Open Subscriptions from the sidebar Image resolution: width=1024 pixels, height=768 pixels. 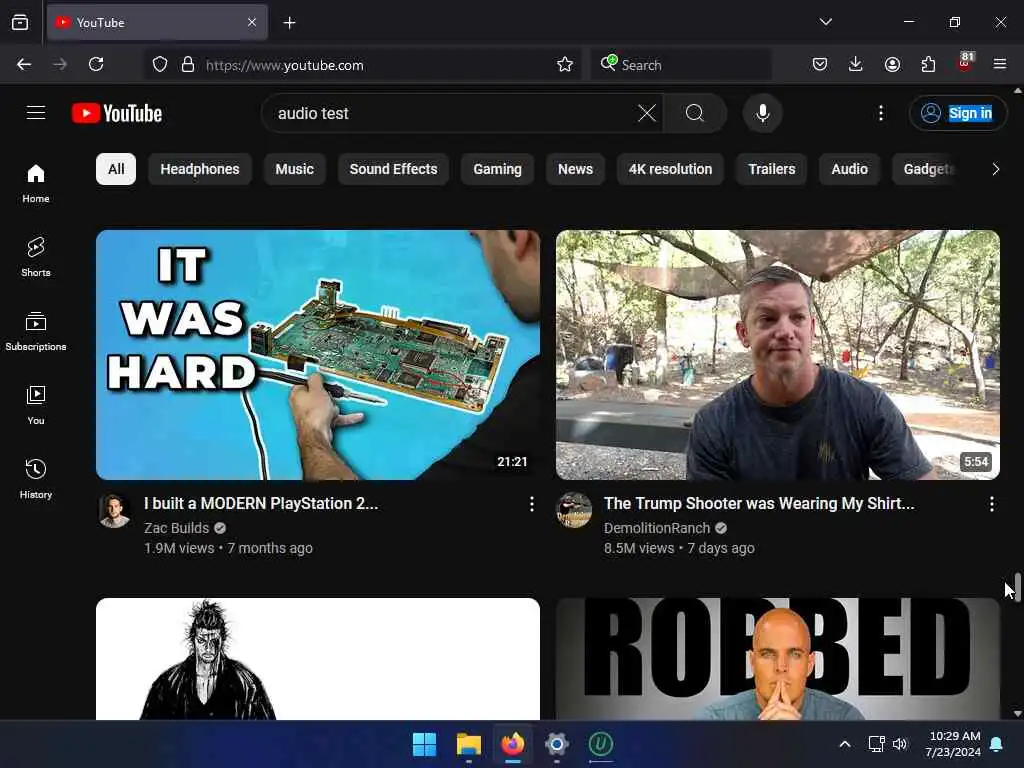point(36,331)
